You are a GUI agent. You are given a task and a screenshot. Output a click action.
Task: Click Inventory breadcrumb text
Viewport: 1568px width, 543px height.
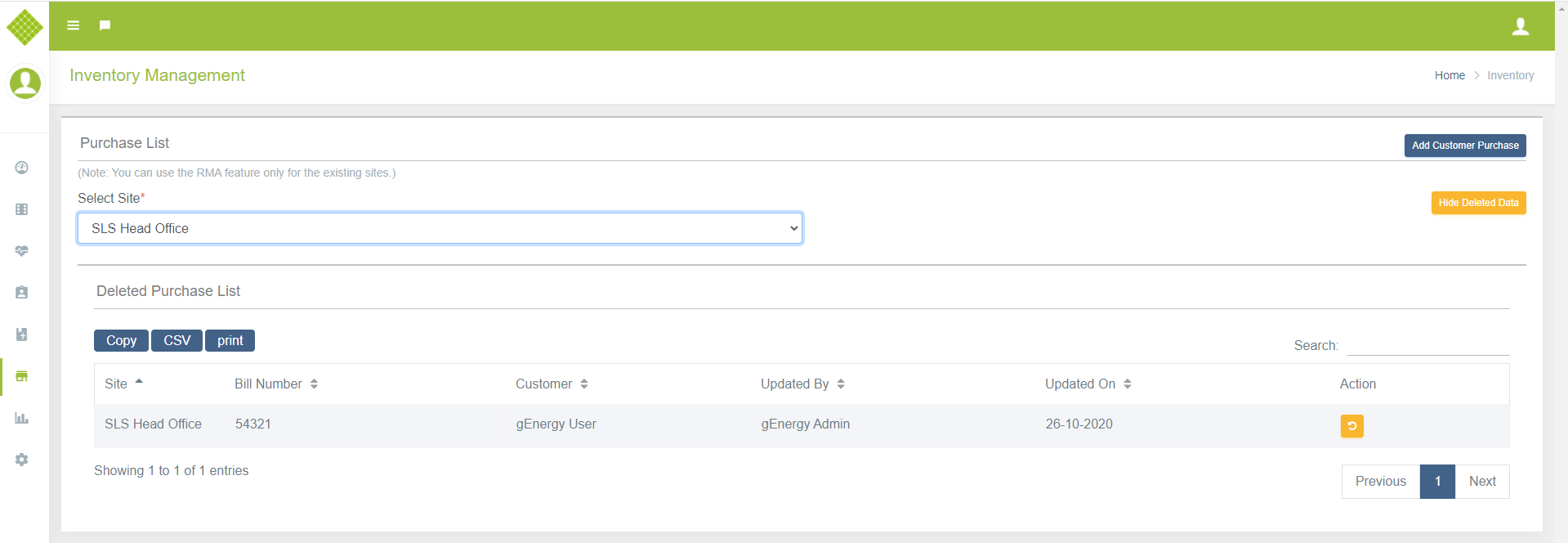1510,75
